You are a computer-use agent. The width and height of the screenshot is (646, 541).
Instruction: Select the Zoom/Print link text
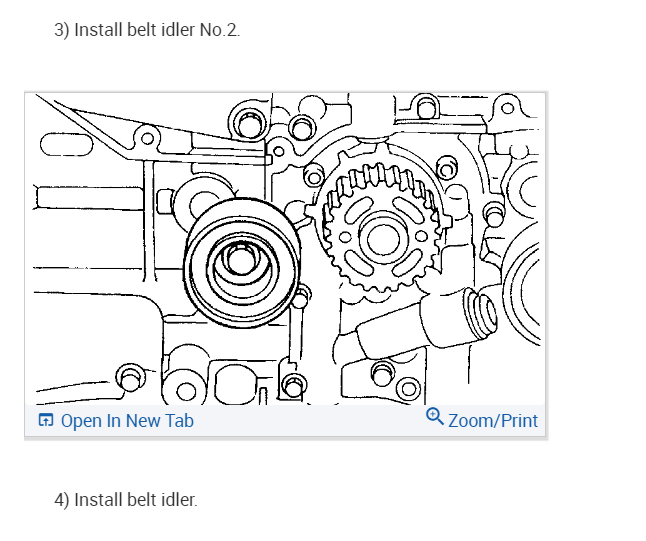click(x=493, y=421)
